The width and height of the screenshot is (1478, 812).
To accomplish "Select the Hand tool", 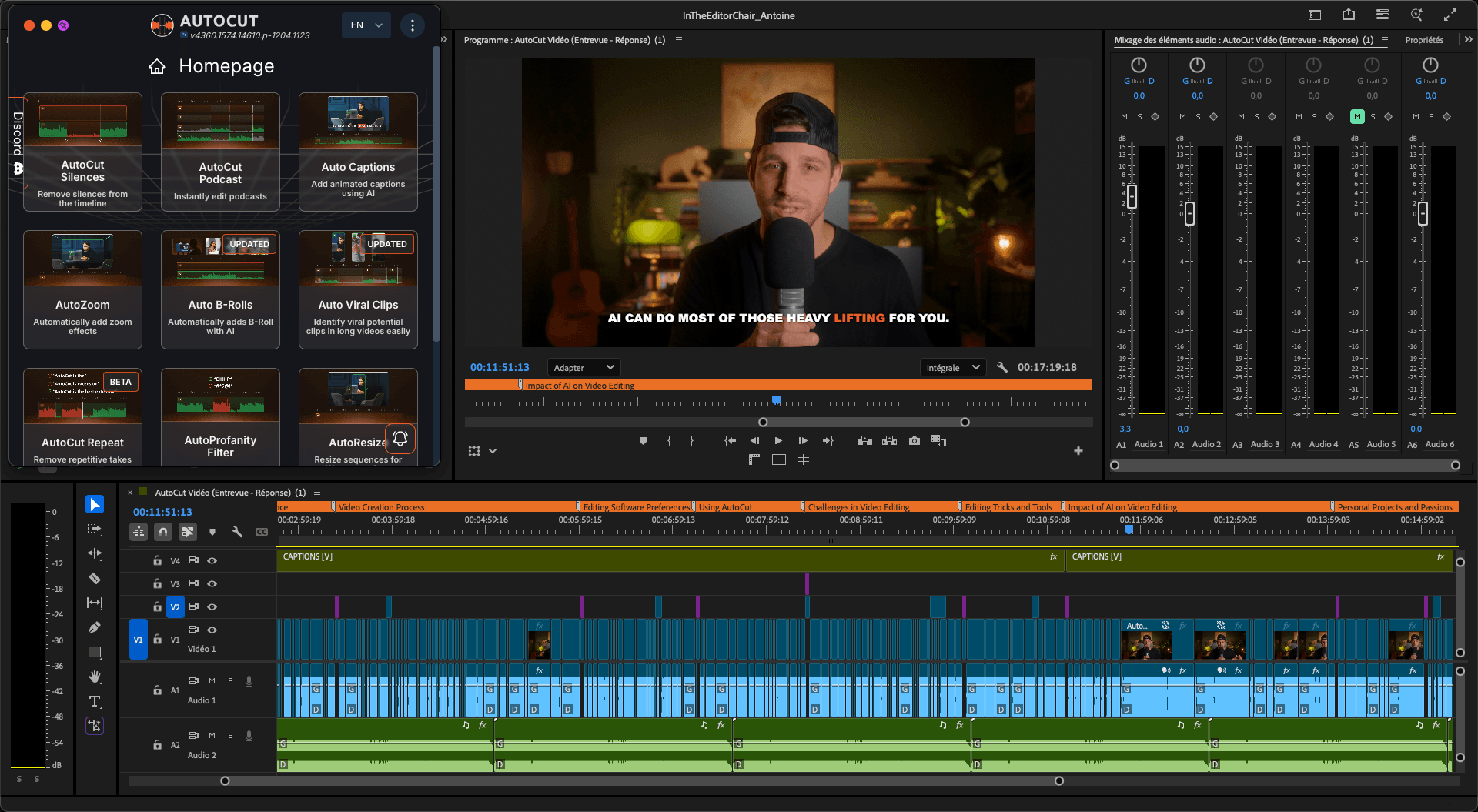I will click(x=95, y=677).
